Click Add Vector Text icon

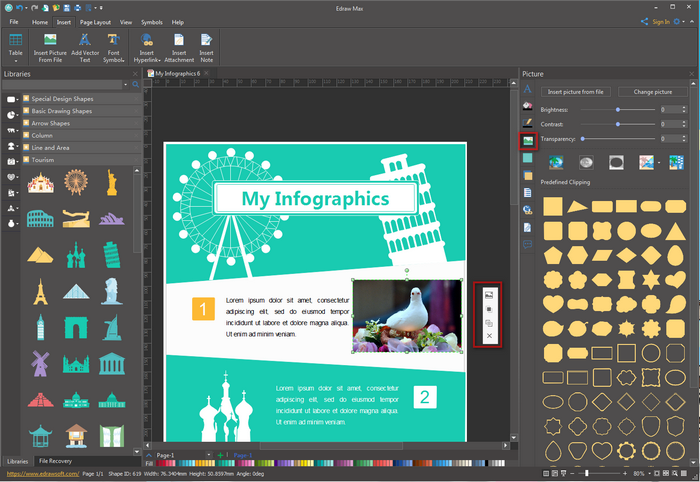coord(84,41)
